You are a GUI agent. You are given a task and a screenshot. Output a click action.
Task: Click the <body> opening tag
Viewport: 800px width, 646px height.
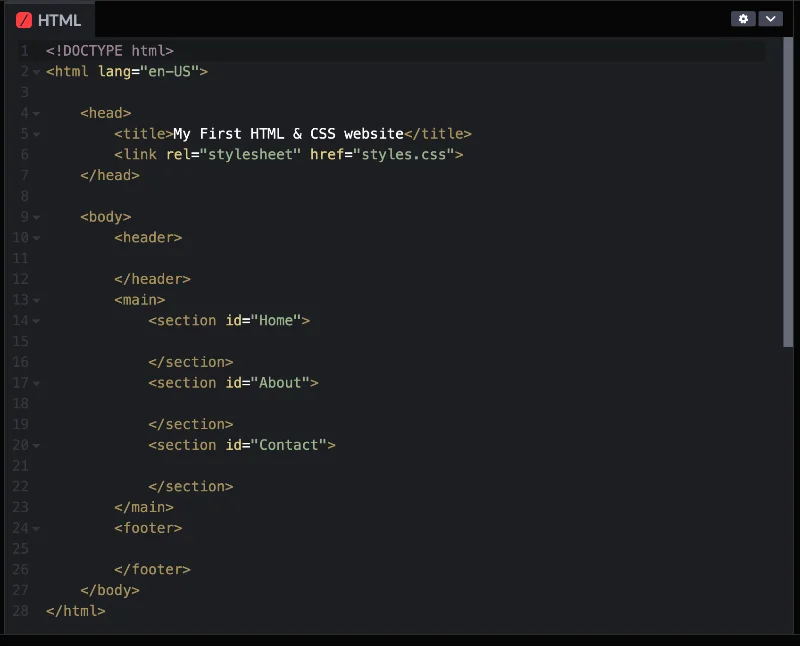(x=106, y=217)
